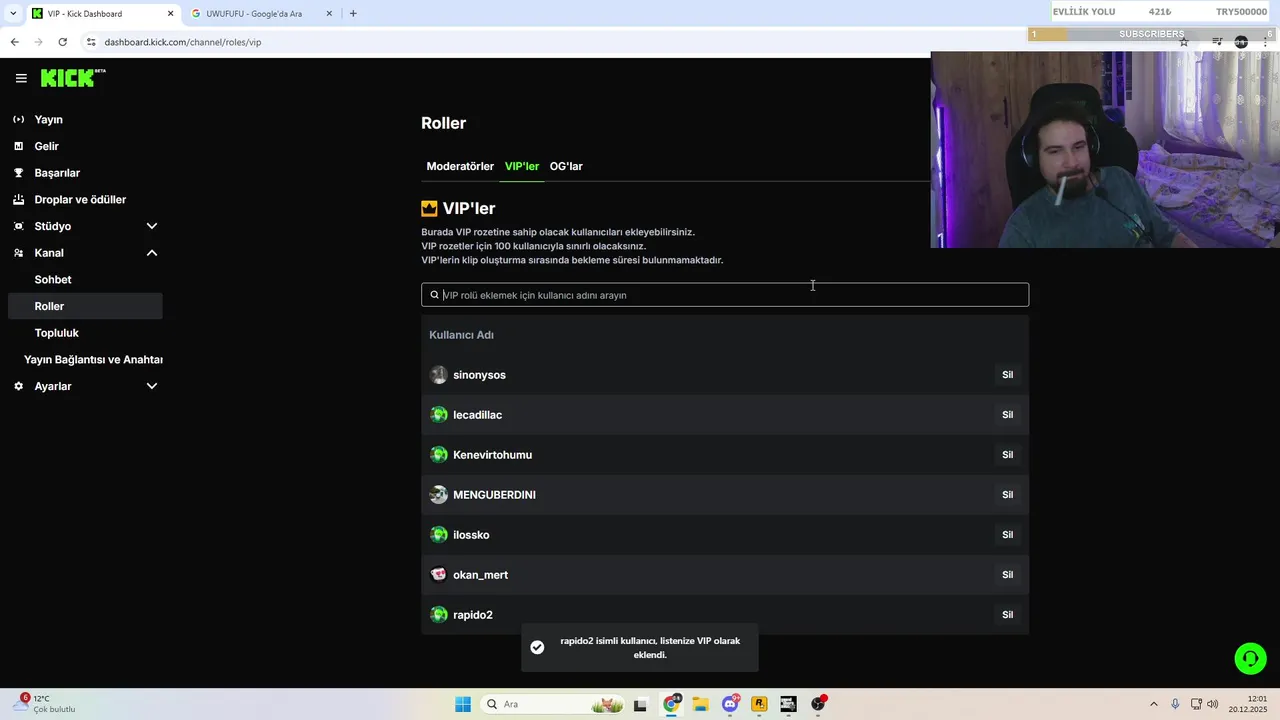Open File Explorer from the taskbar
Viewport: 1280px width, 720px height.
pyautogui.click(x=700, y=704)
